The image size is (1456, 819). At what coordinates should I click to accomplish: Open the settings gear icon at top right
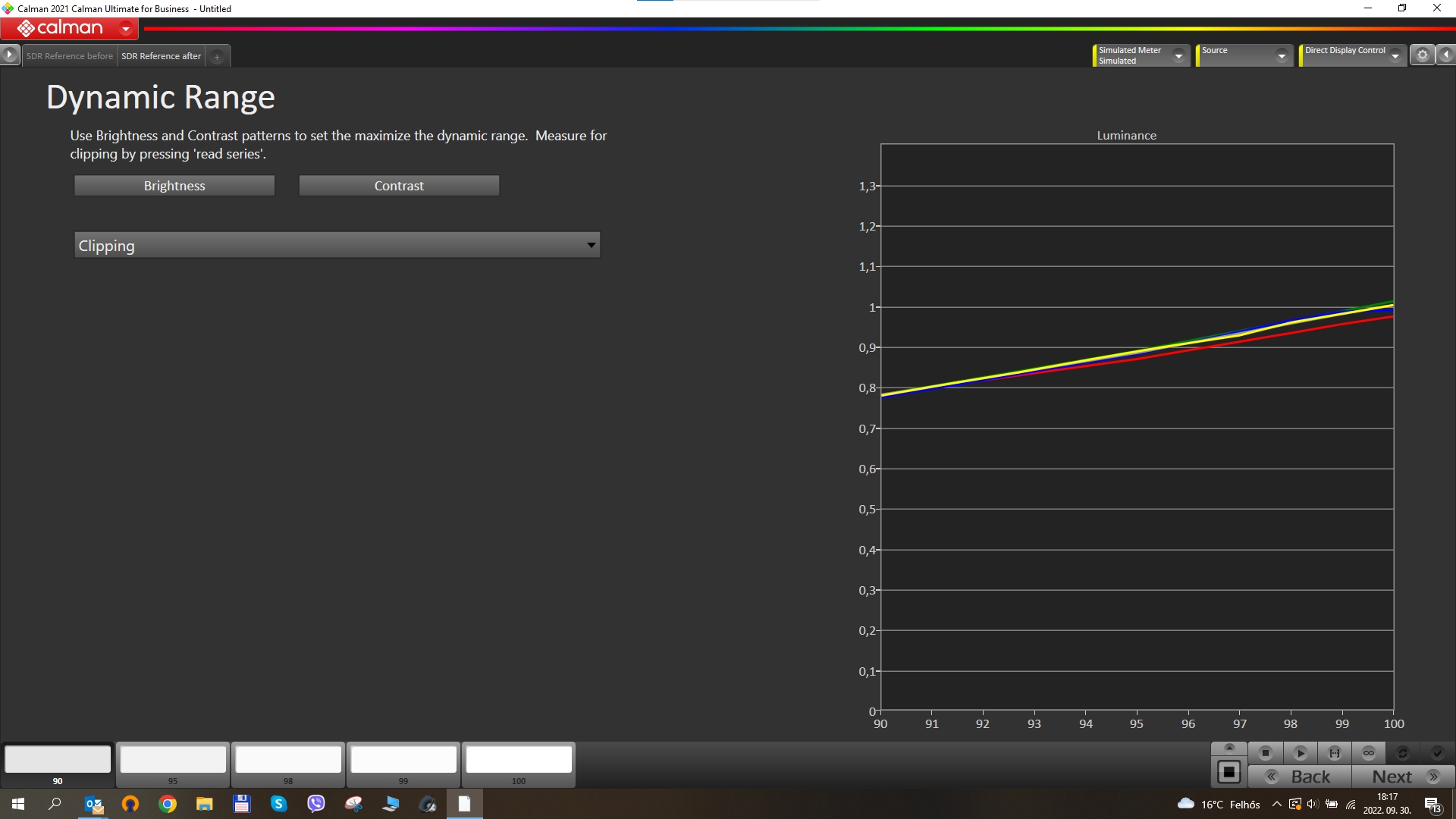tap(1423, 55)
